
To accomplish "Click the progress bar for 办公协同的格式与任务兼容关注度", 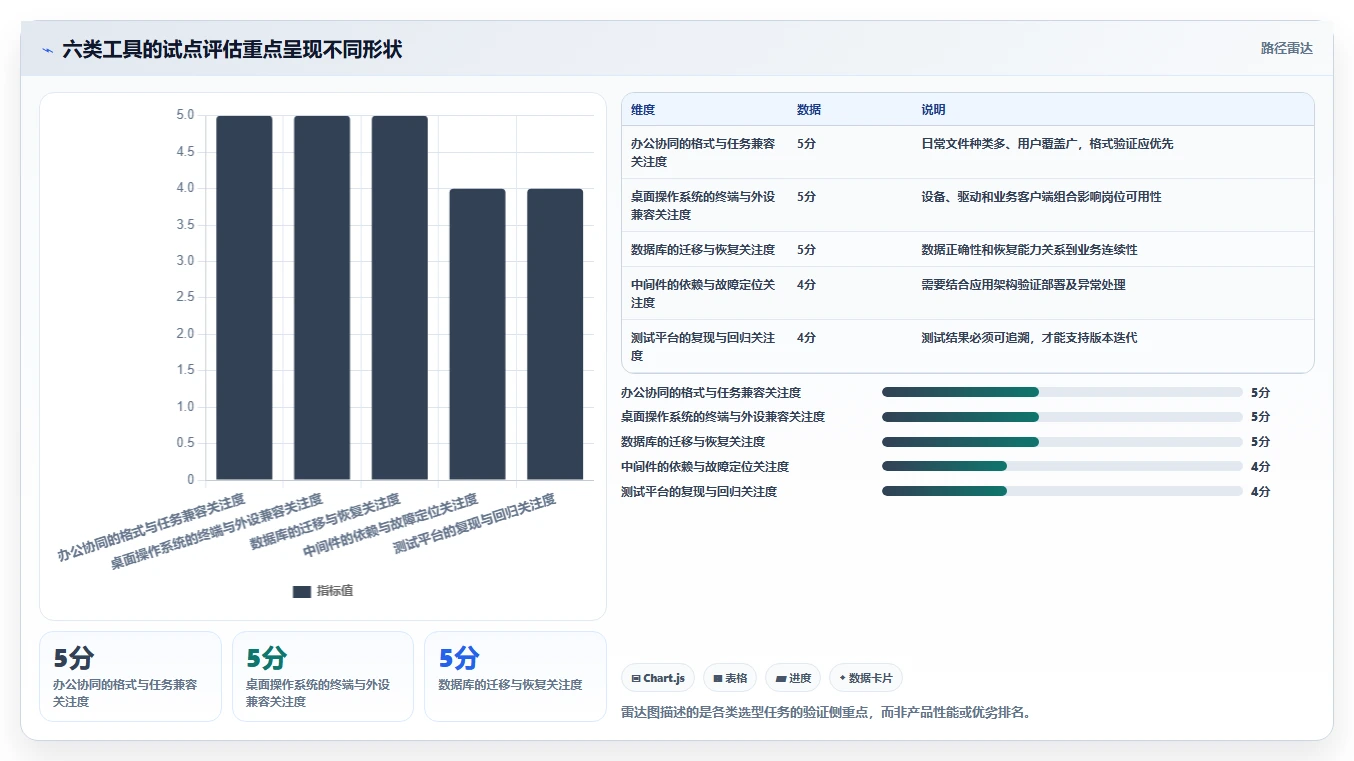I will click(x=1062, y=392).
